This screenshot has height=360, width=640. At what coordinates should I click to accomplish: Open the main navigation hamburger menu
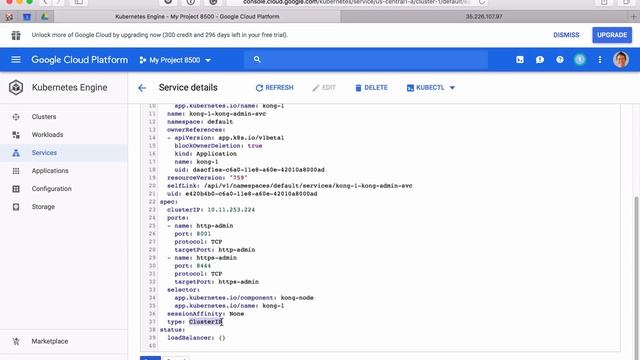point(16,60)
